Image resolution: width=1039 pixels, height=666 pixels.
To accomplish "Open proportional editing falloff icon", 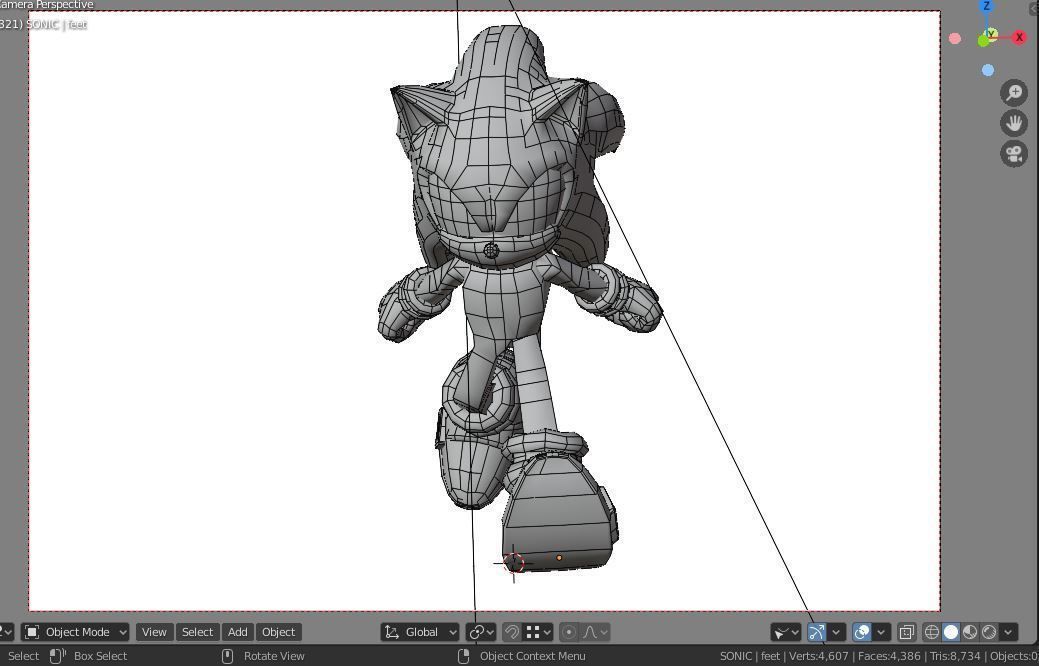I will pos(592,631).
